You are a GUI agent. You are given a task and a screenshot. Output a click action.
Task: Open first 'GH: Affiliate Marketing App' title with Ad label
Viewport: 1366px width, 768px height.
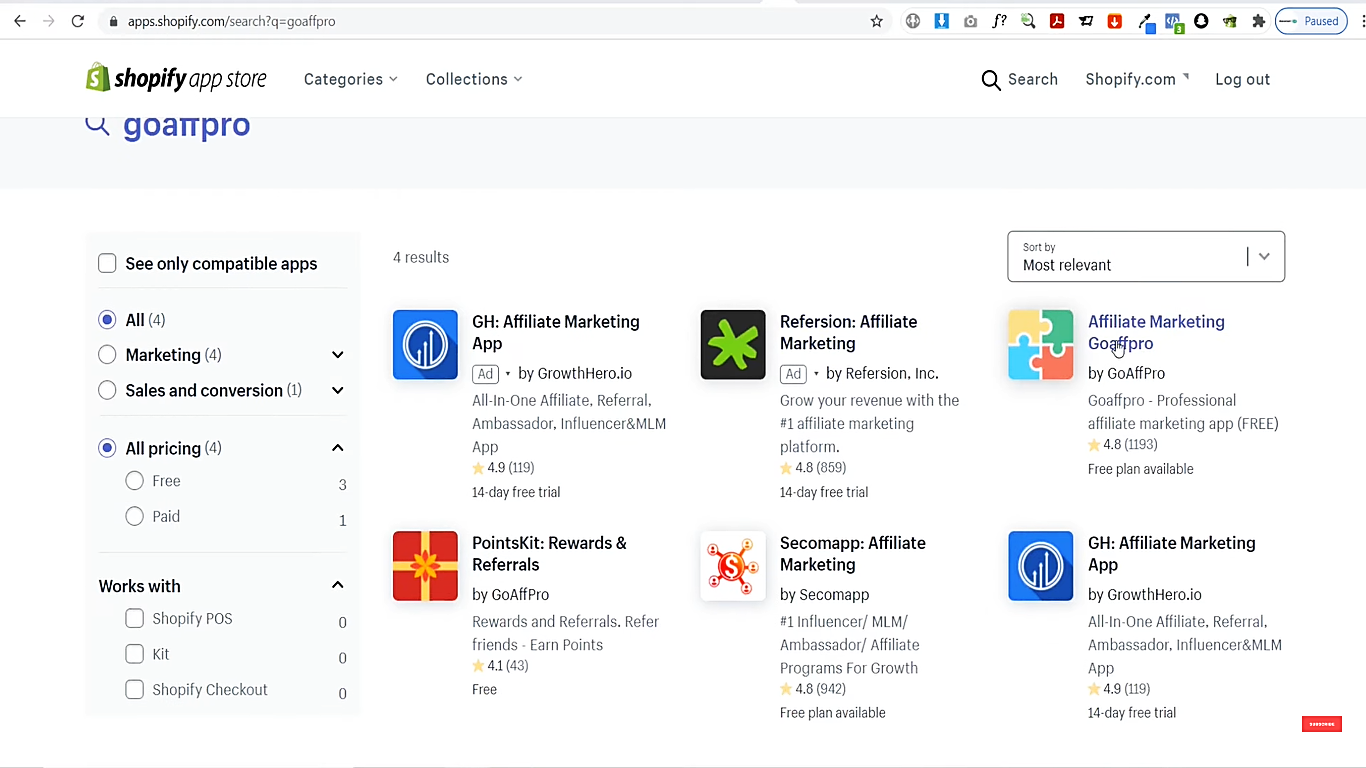(x=556, y=332)
